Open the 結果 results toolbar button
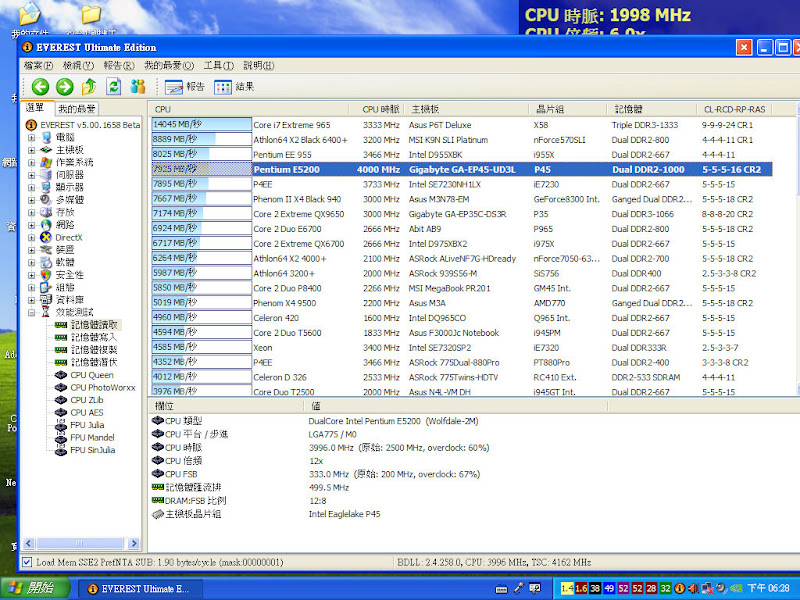 234,87
